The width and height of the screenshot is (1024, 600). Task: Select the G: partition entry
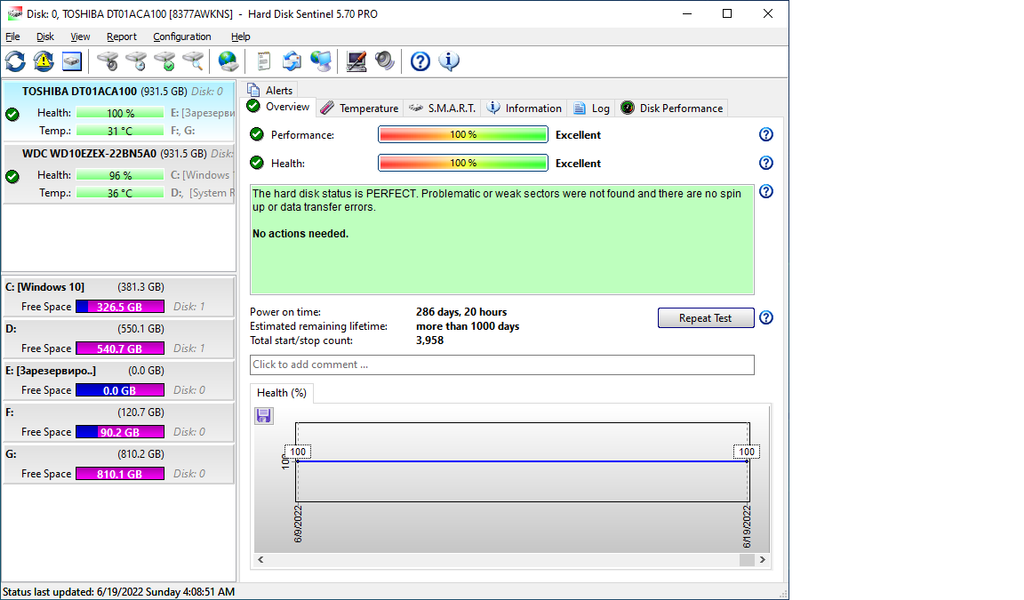coord(118,464)
